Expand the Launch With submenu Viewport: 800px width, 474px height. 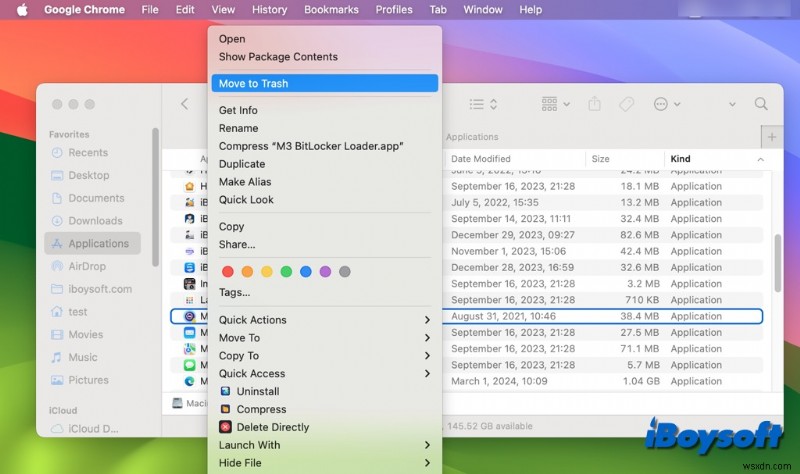click(324, 445)
